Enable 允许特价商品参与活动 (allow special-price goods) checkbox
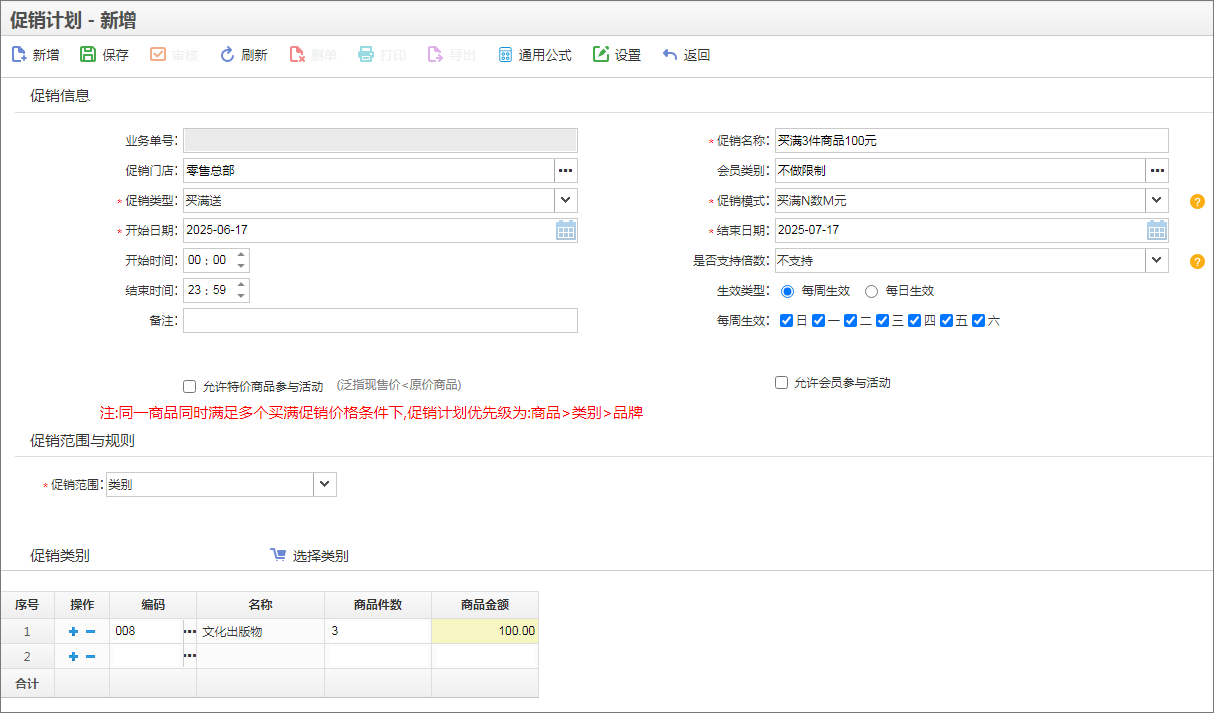The height and width of the screenshot is (713, 1214). click(189, 386)
